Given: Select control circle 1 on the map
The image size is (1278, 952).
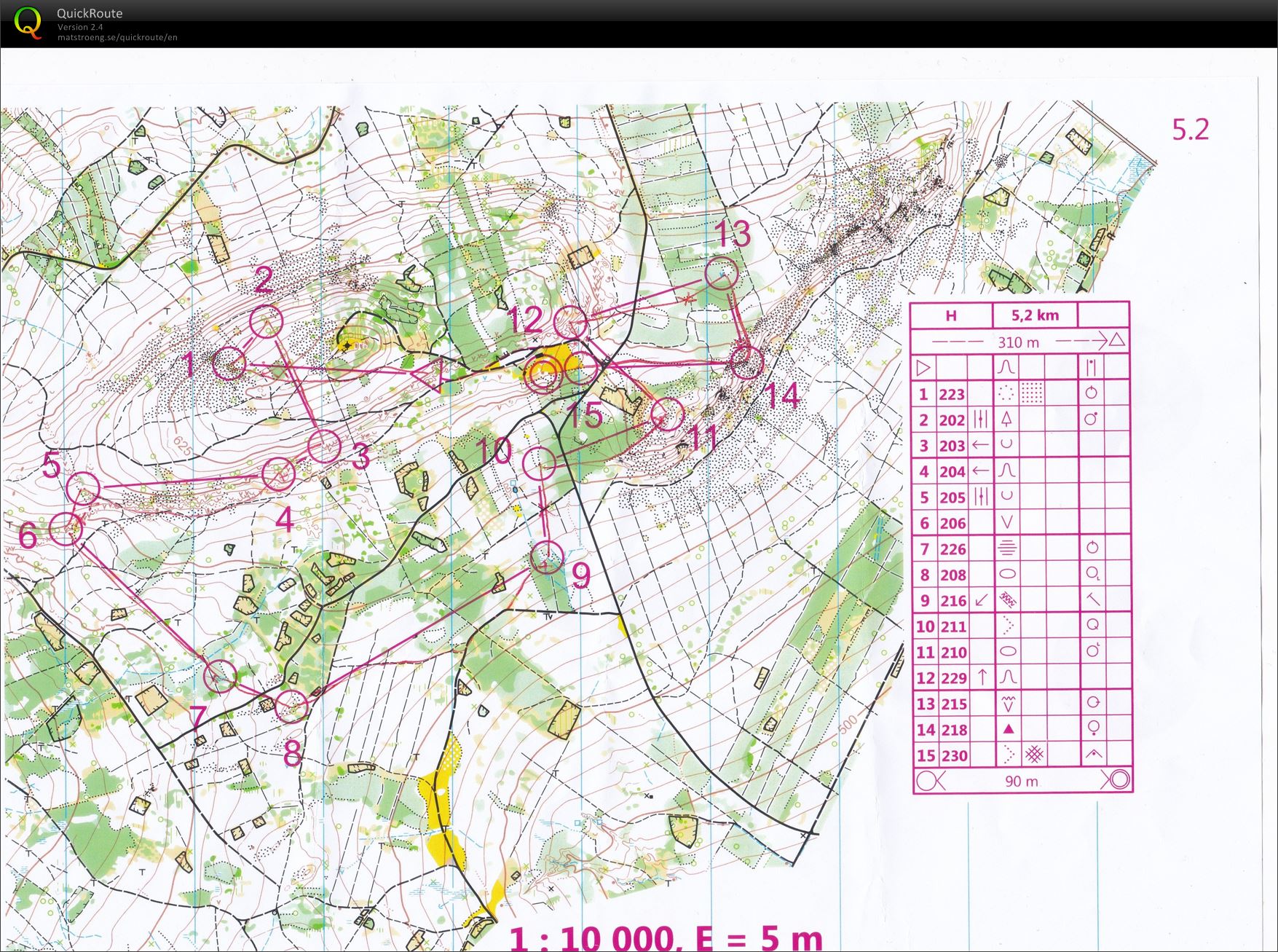Looking at the screenshot, I should [230, 362].
